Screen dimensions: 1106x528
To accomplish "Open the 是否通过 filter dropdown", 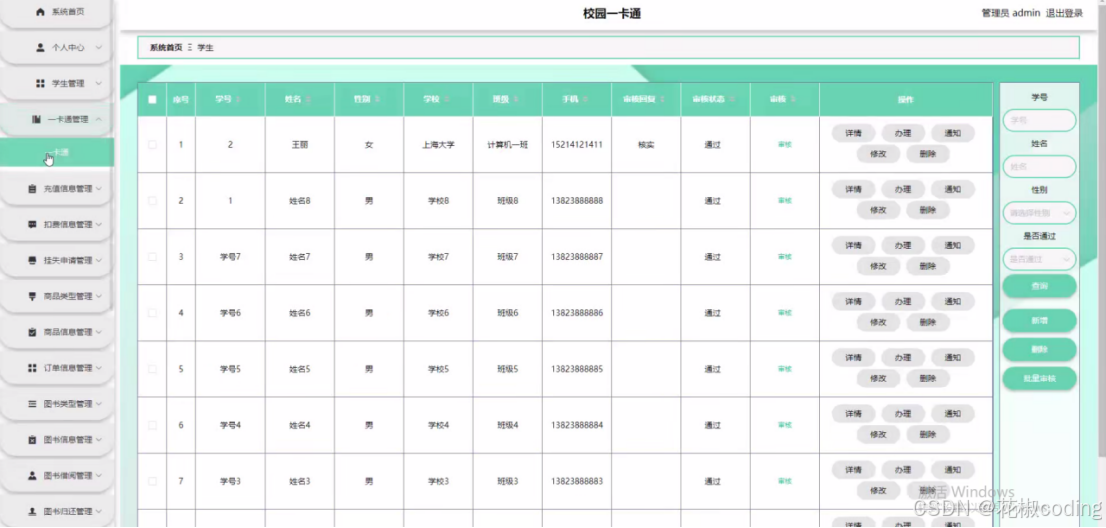I will pyautogui.click(x=1039, y=259).
